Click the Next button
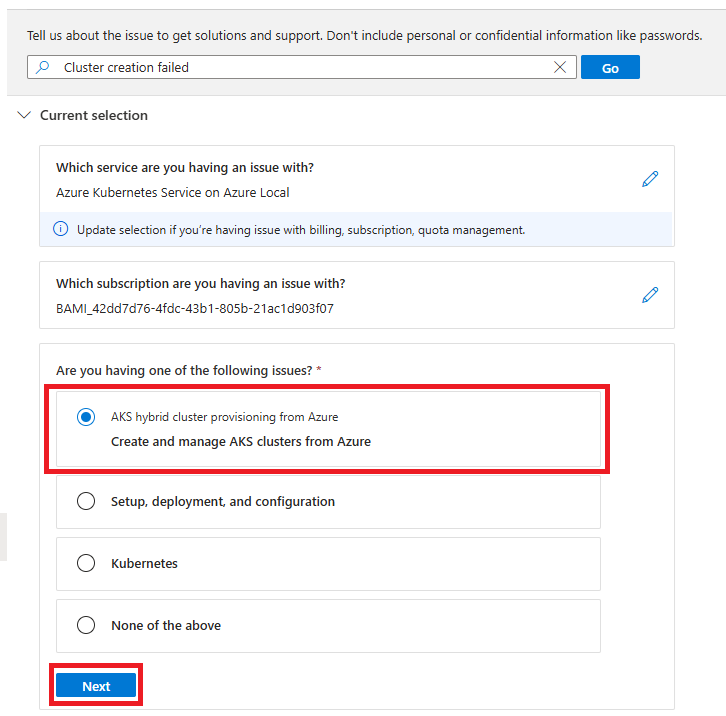The image size is (726, 716). [x=96, y=686]
